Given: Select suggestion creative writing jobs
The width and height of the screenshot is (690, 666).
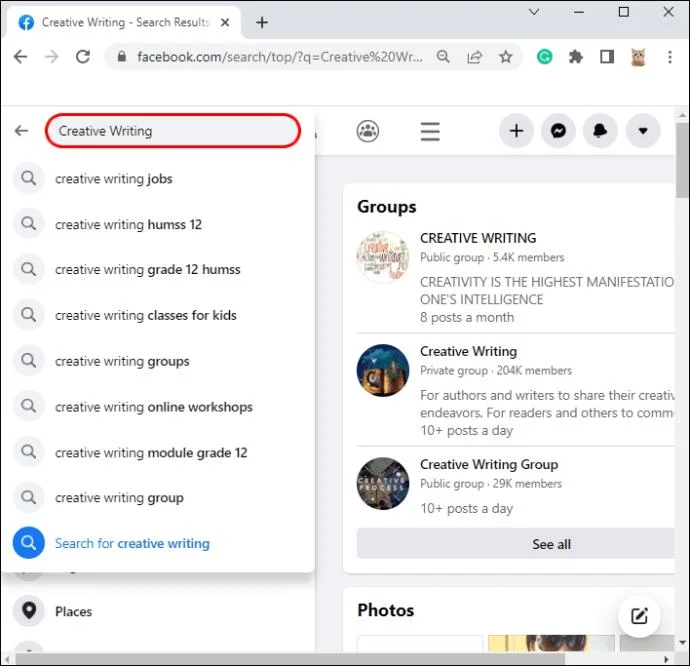Looking at the screenshot, I should click(158, 179).
